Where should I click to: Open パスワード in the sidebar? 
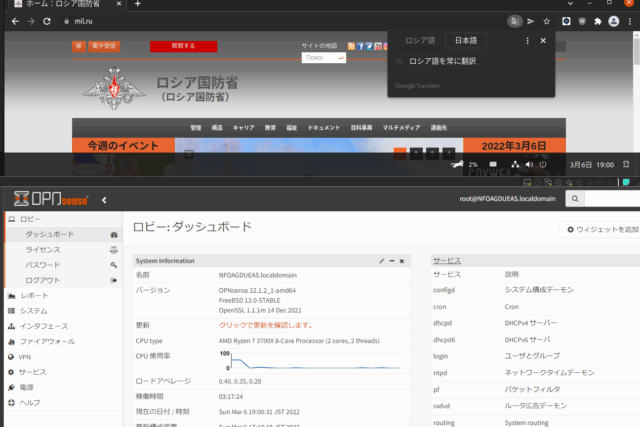[x=63, y=265]
